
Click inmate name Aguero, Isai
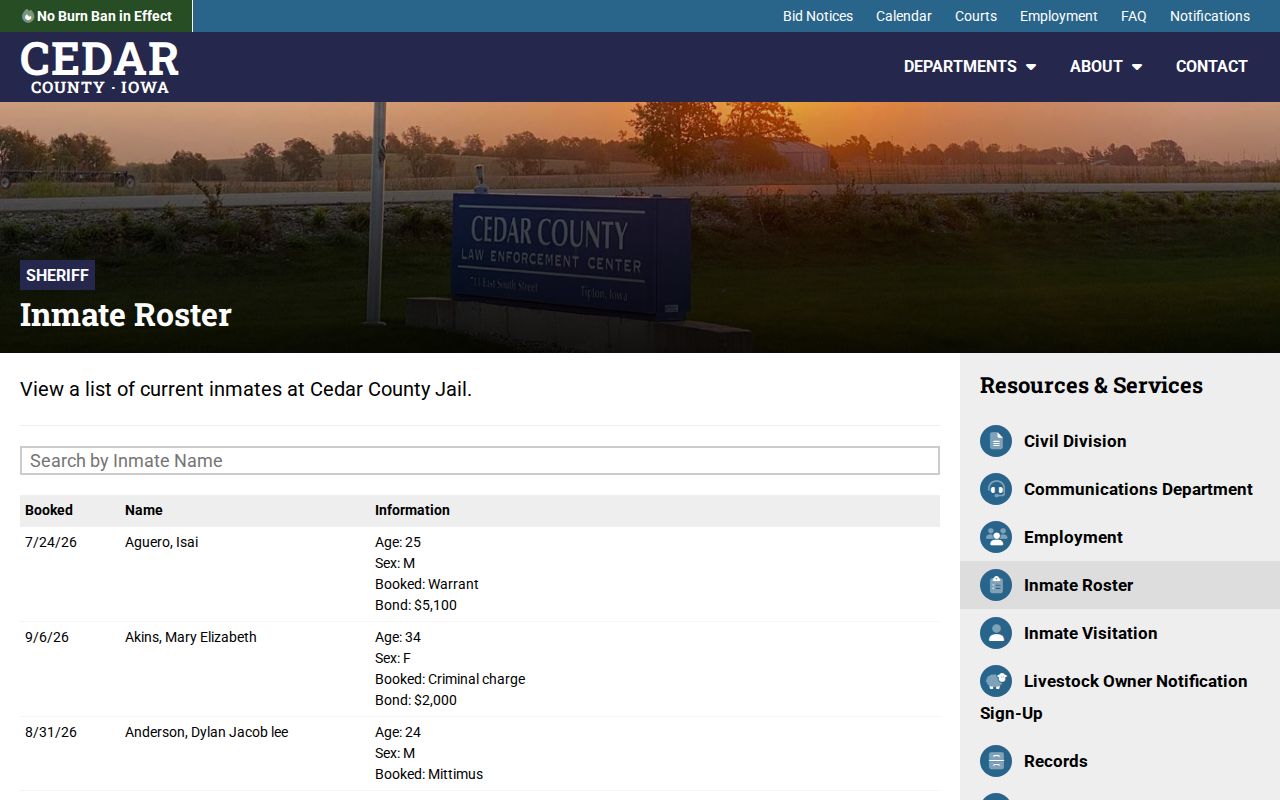161,542
